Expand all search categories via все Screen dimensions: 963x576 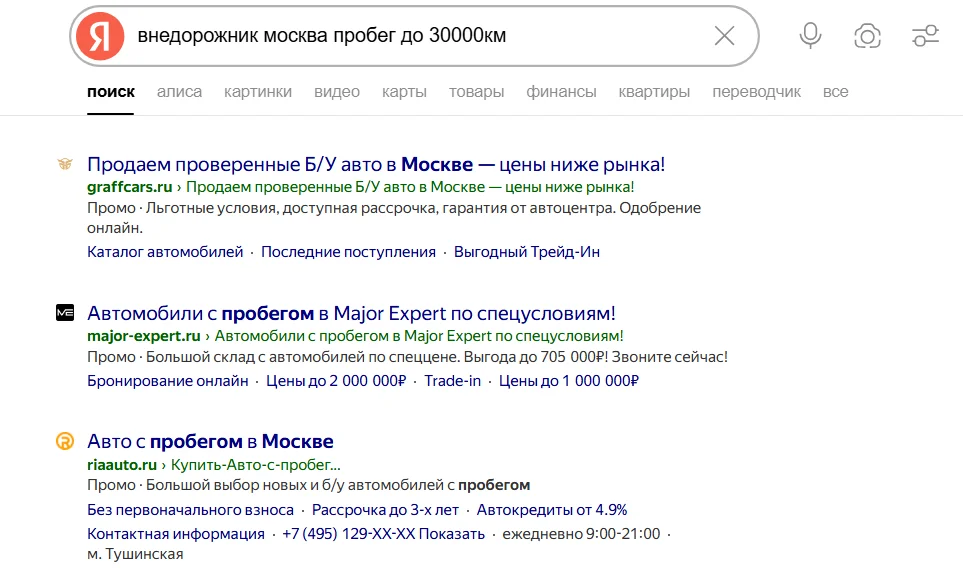tap(836, 91)
